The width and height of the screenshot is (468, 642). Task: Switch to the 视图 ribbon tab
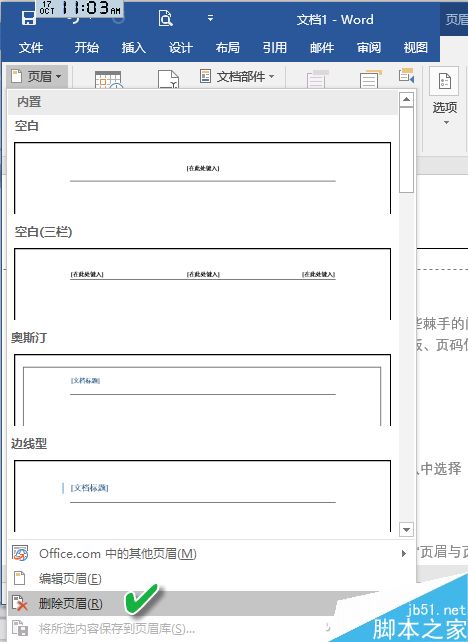[x=416, y=47]
